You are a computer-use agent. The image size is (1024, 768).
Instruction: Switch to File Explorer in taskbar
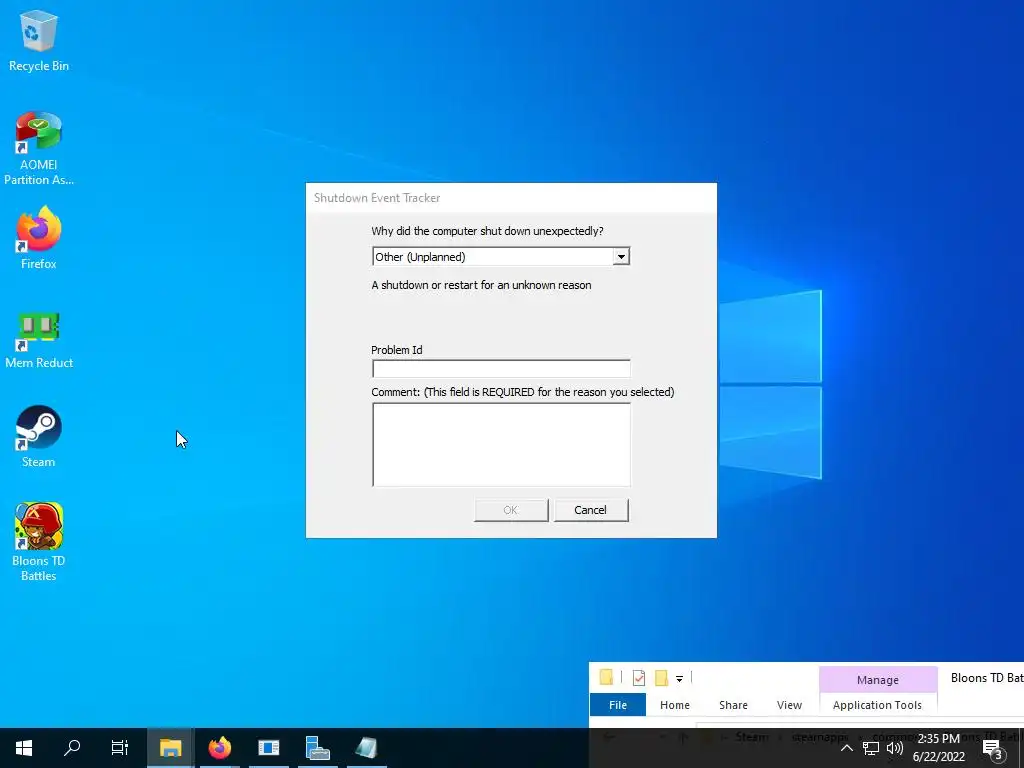click(170, 748)
